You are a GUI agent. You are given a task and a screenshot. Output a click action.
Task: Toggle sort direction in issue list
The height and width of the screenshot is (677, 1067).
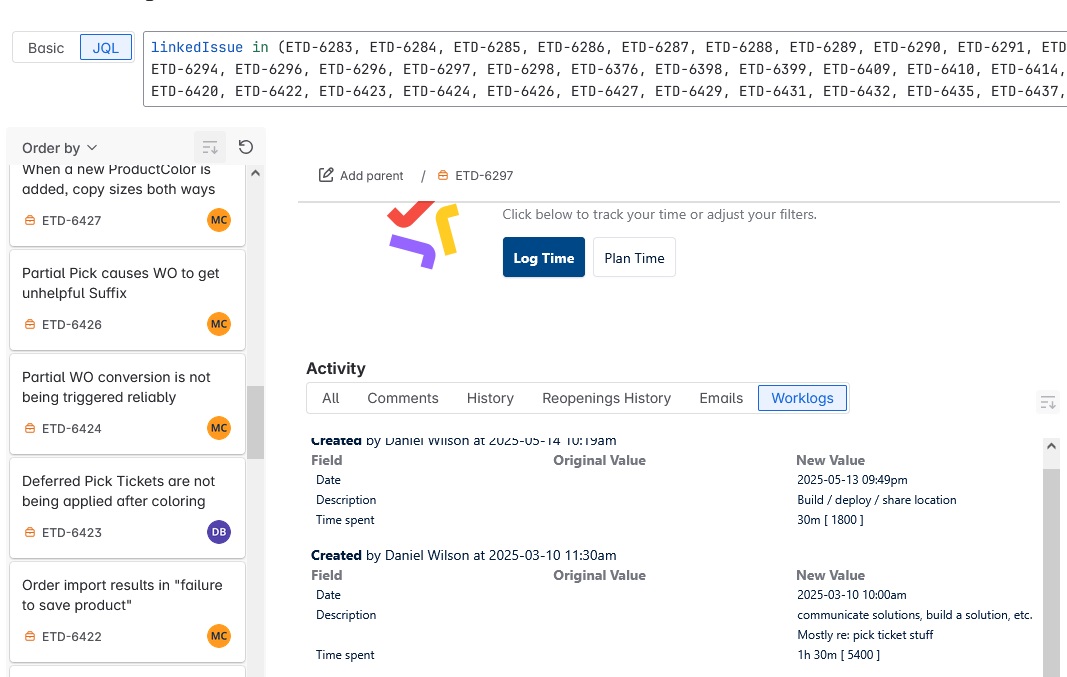(210, 147)
